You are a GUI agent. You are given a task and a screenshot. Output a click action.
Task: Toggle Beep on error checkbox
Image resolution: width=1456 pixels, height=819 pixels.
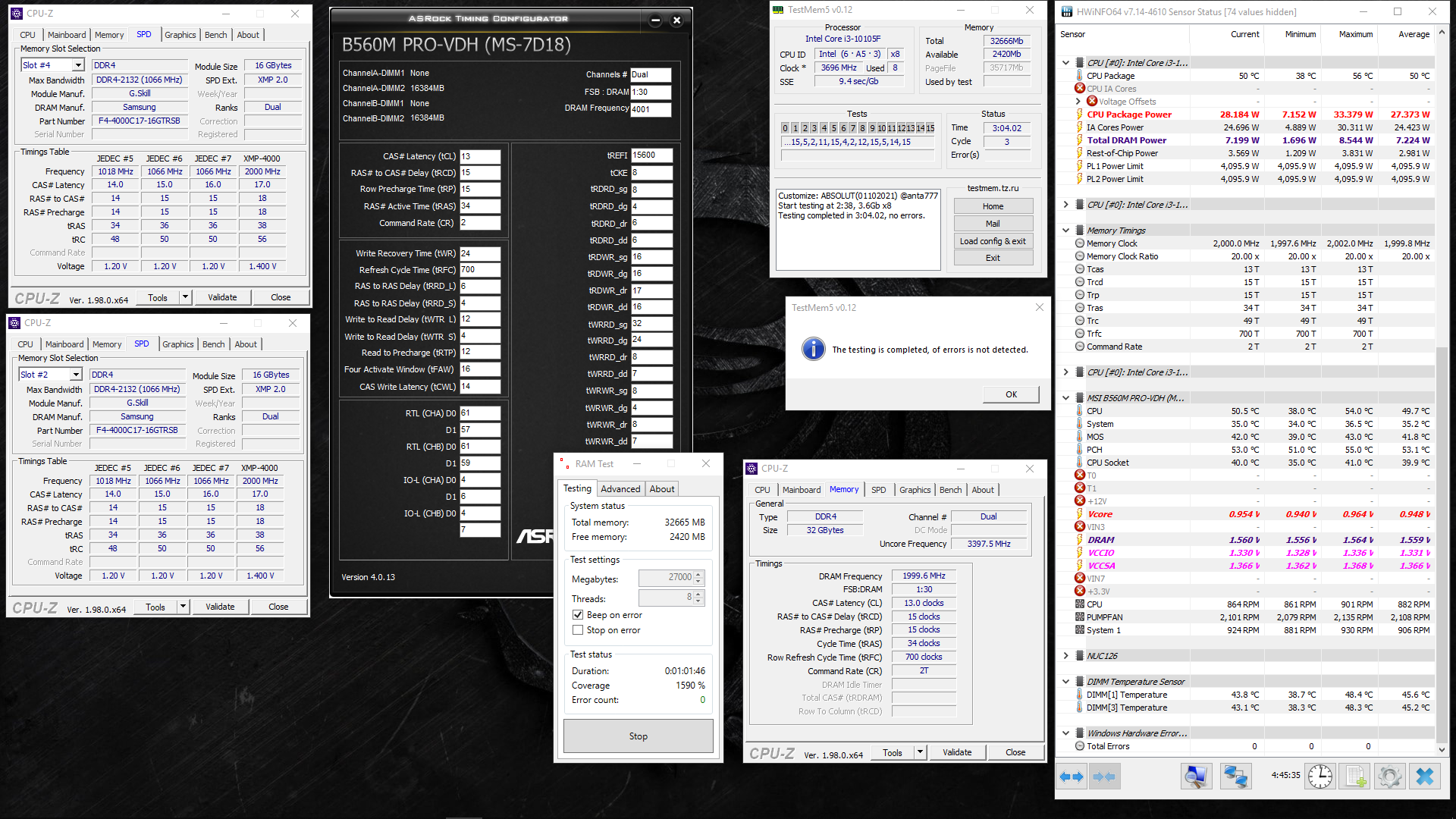pyautogui.click(x=578, y=615)
